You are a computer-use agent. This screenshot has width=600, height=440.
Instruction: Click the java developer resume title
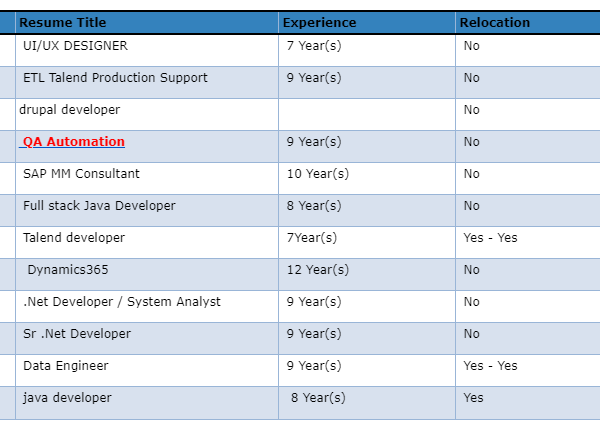(x=67, y=398)
